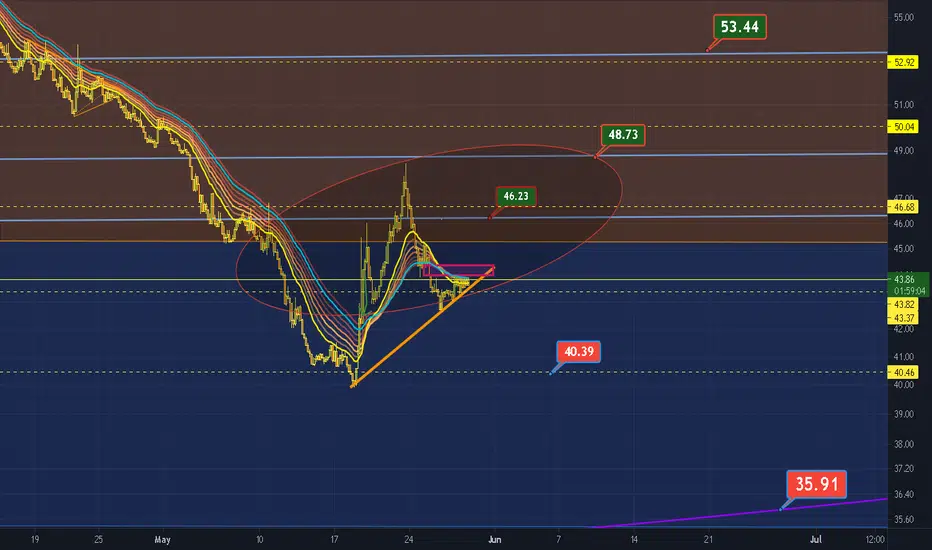This screenshot has height=550, width=932.
Task: Click the 10 date label on time axis
Action: [259, 540]
